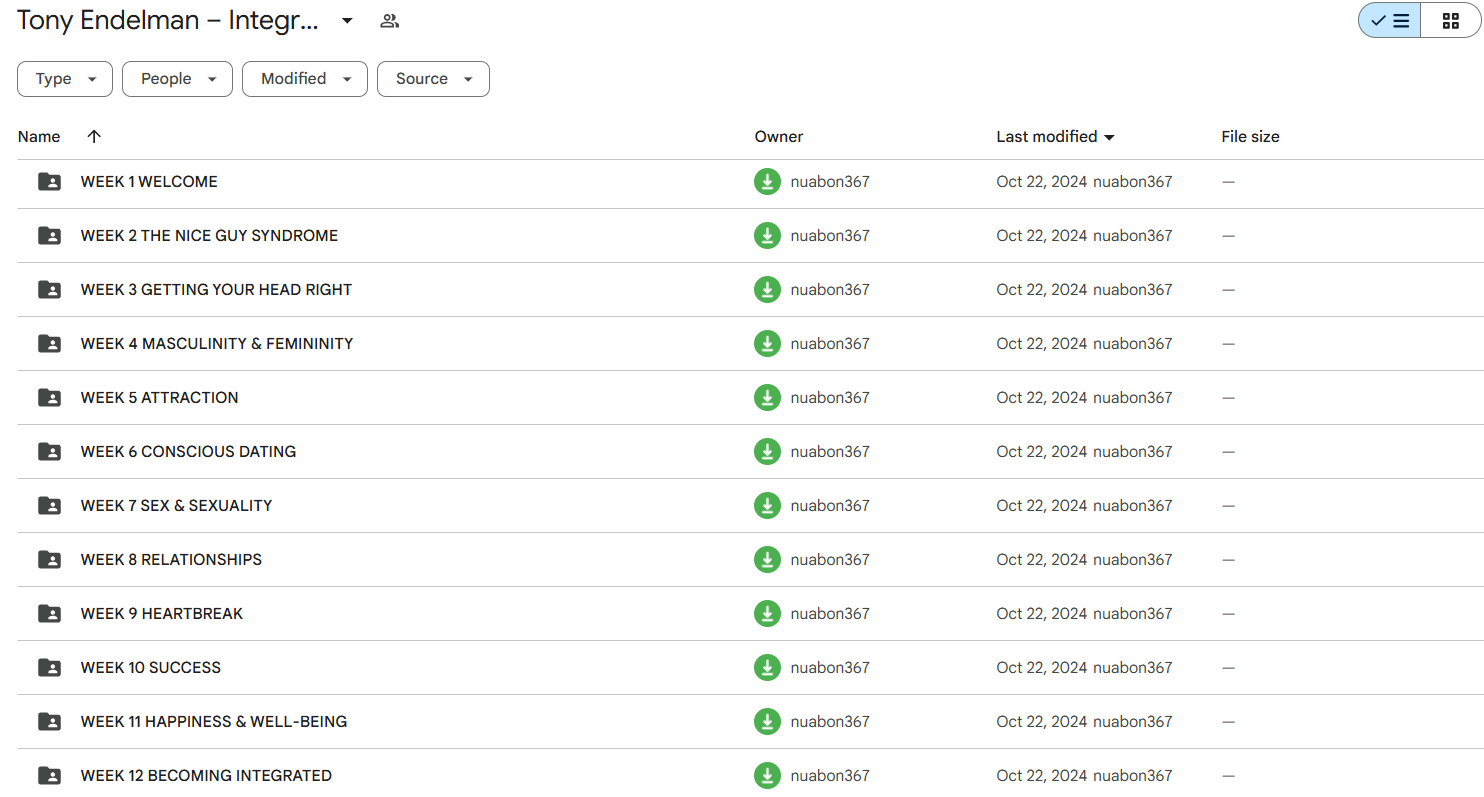This screenshot has height=797, width=1484.
Task: Click the folder icon for WEEK 7 SEX & SEXUALITY
Action: point(49,506)
